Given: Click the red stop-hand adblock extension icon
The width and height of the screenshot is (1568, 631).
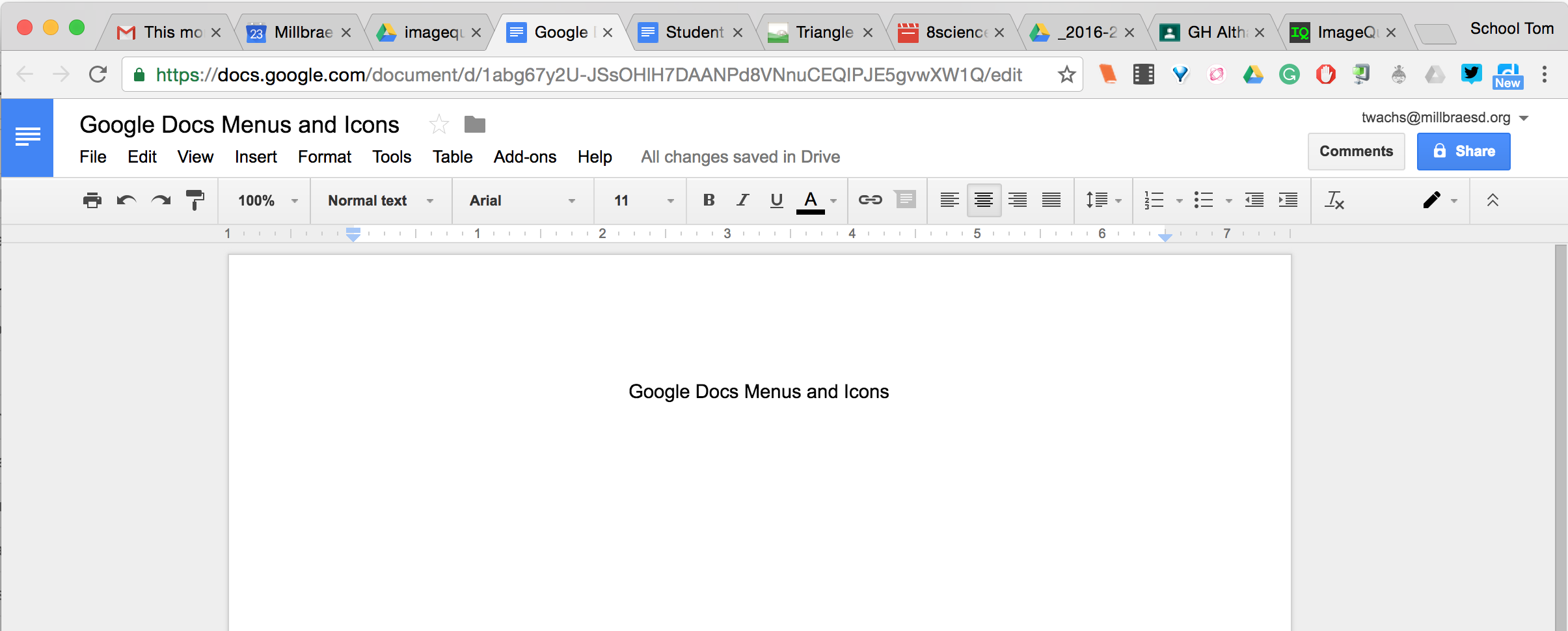Looking at the screenshot, I should click(1325, 74).
